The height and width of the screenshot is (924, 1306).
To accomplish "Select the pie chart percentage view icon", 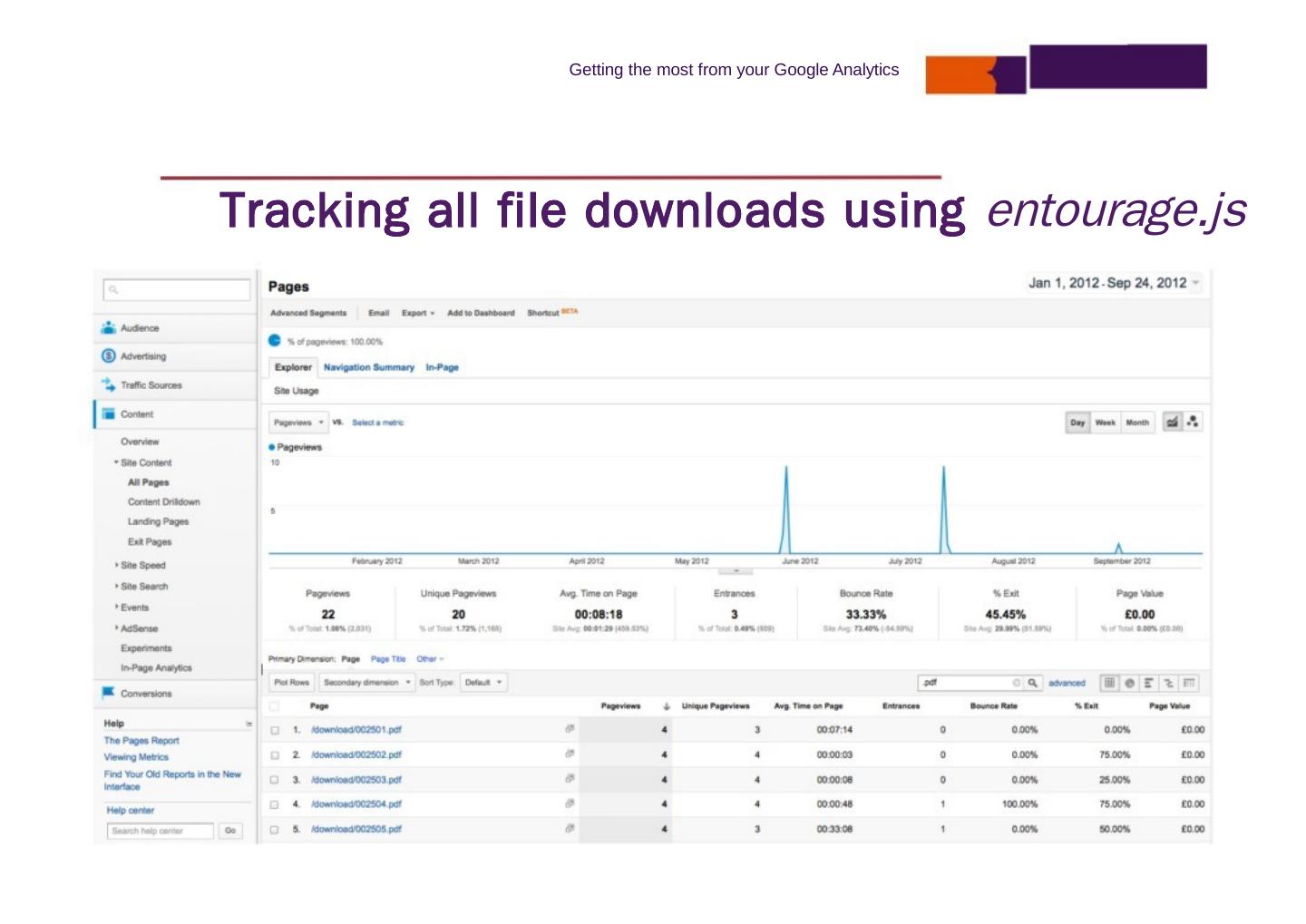I will click(x=1129, y=683).
